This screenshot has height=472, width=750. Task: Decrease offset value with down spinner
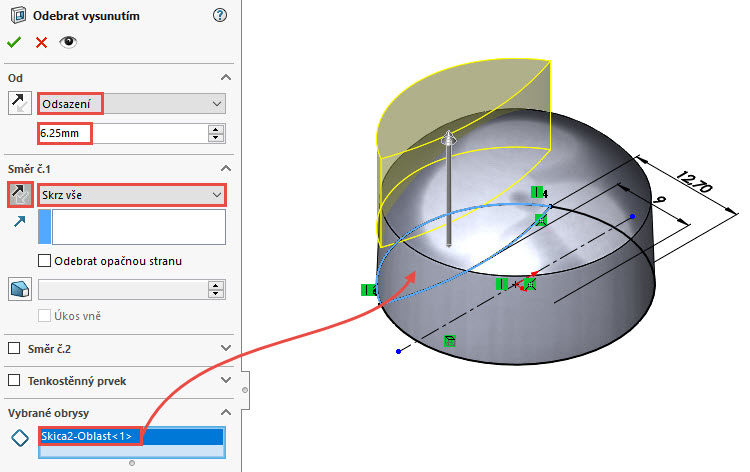coord(216,138)
